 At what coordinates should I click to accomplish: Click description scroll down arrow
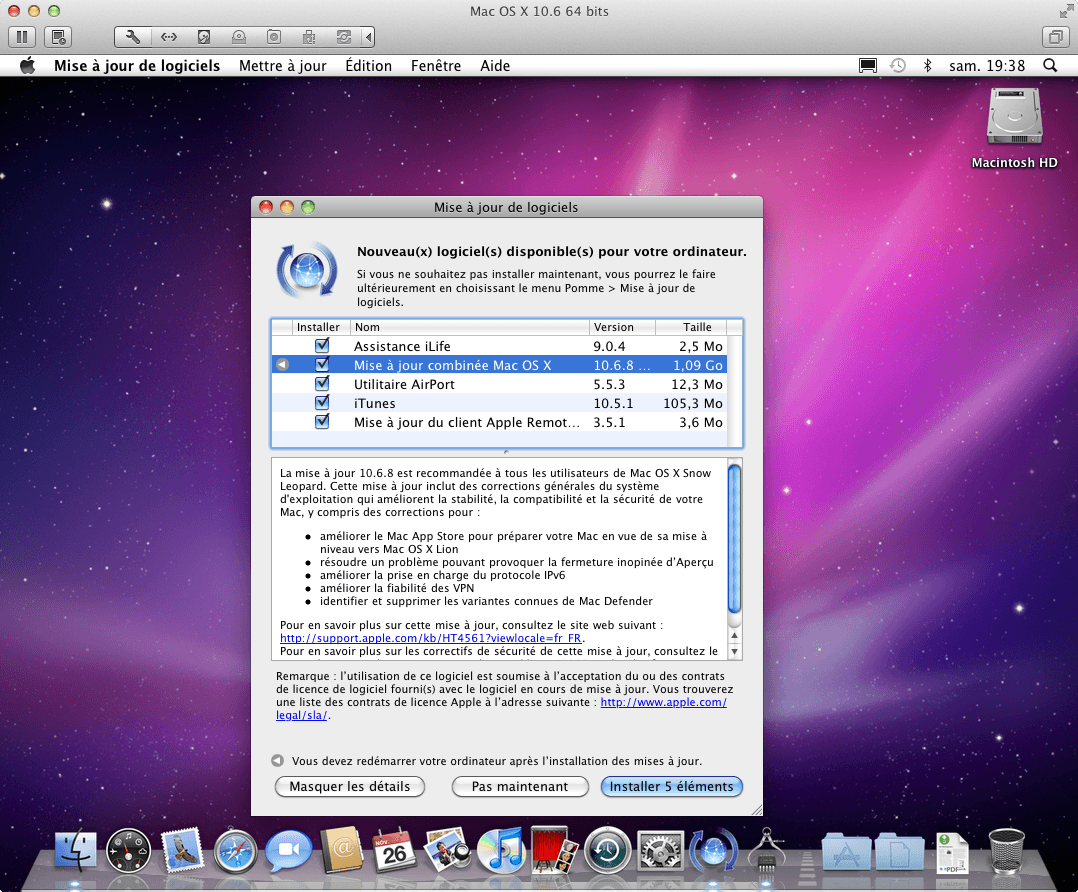tap(734, 651)
